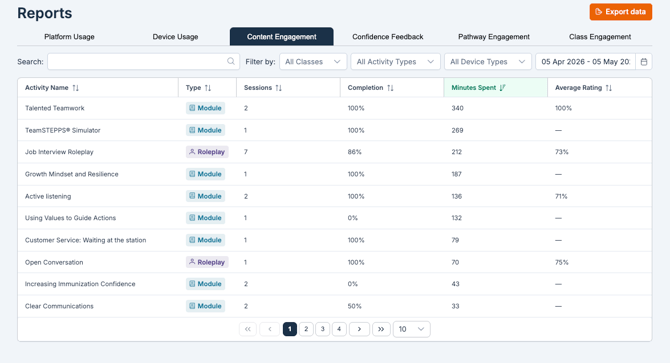Click Module badge for Active listening

point(206,196)
